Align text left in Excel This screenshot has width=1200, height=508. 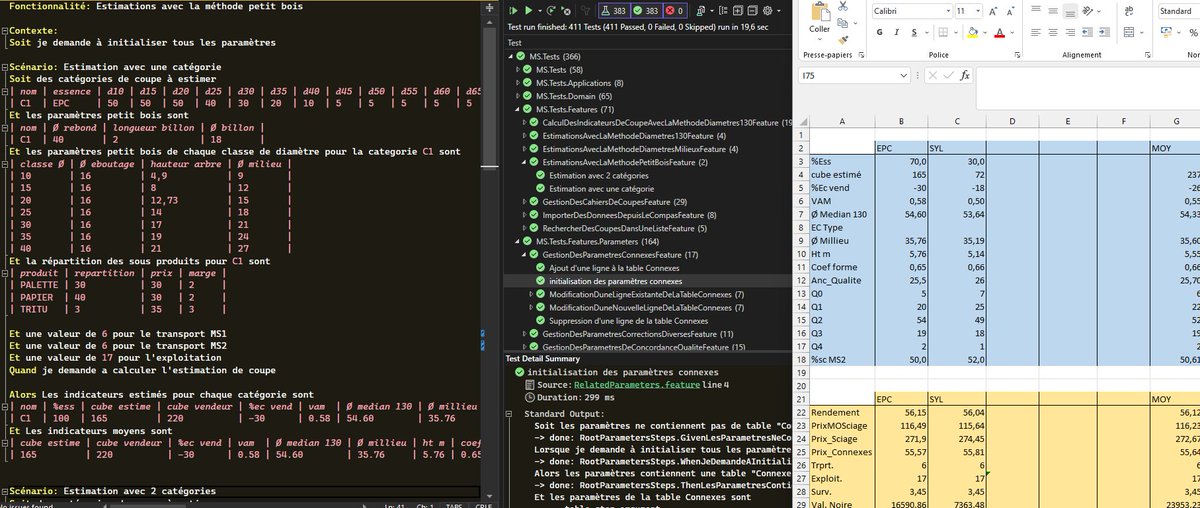(1036, 32)
